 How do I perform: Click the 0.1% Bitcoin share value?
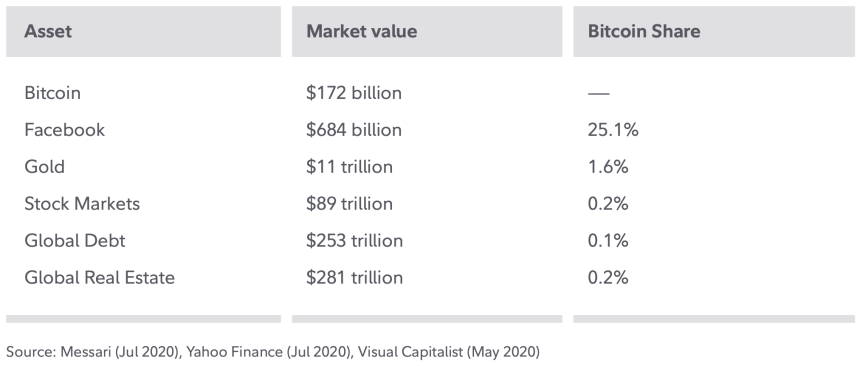(x=608, y=240)
